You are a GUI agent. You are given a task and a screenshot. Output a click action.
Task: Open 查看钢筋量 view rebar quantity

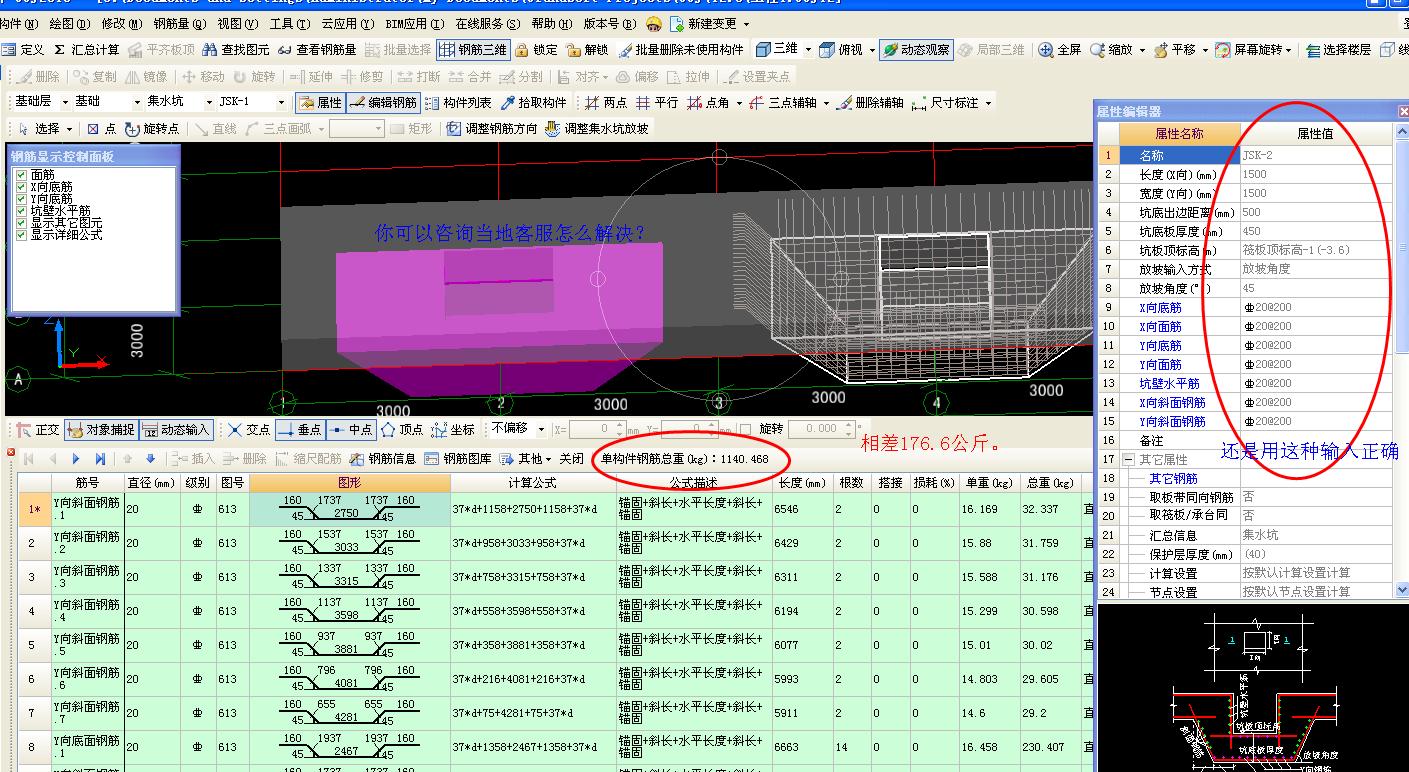pos(316,49)
